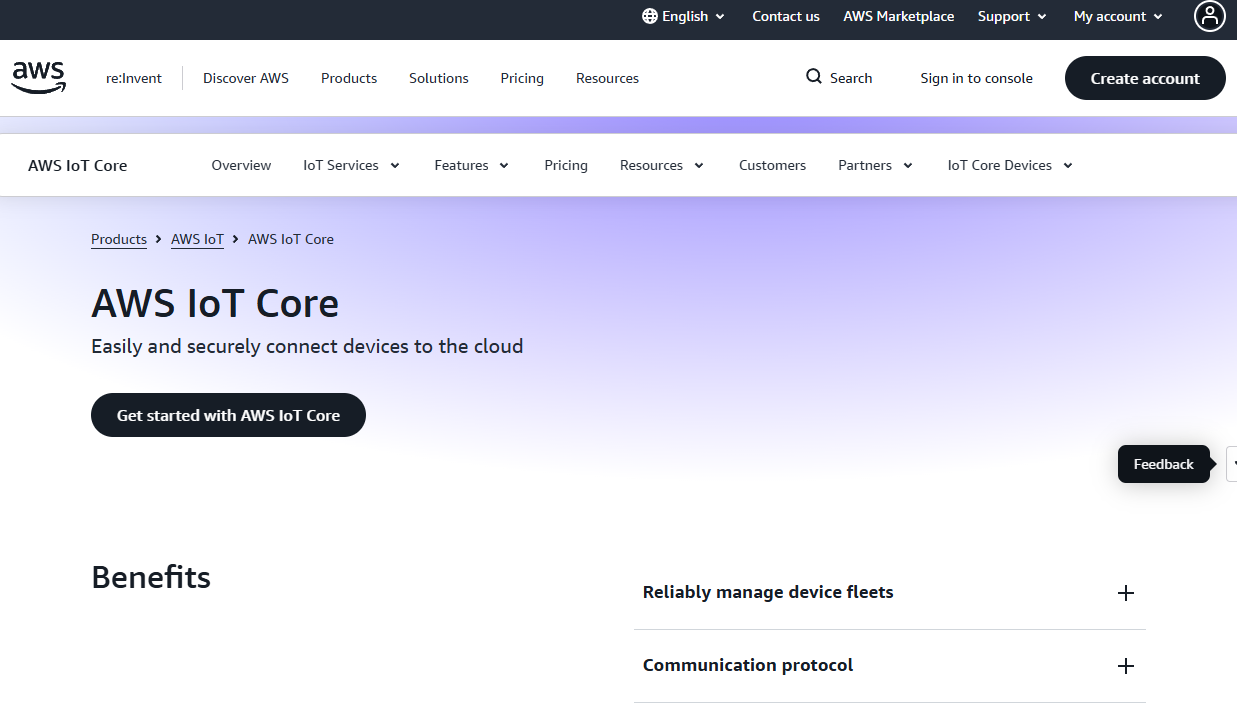
Task: Expand Reliably manage device fleets plus icon
Action: (x=1126, y=593)
